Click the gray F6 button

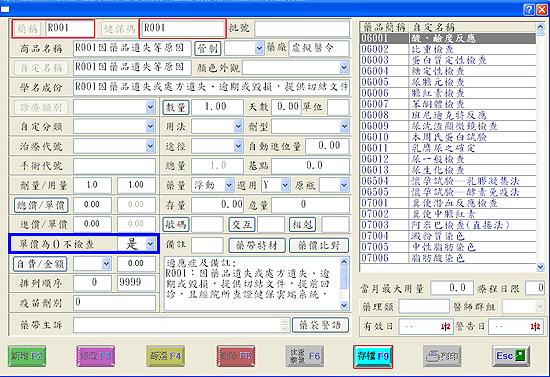(304, 356)
